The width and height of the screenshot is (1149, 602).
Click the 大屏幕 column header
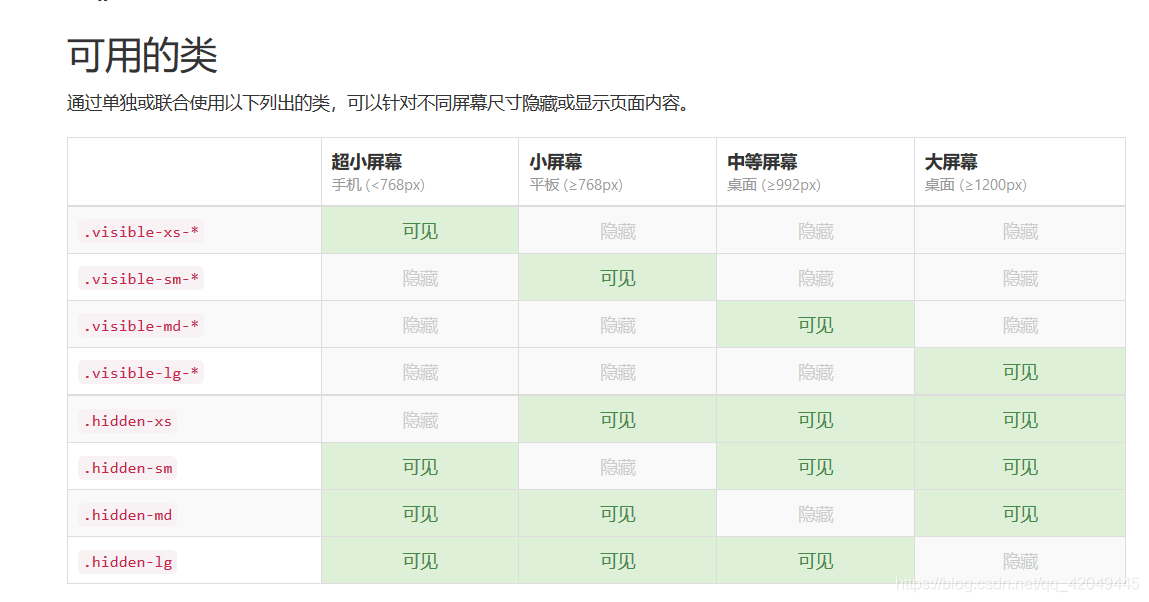click(1020, 172)
